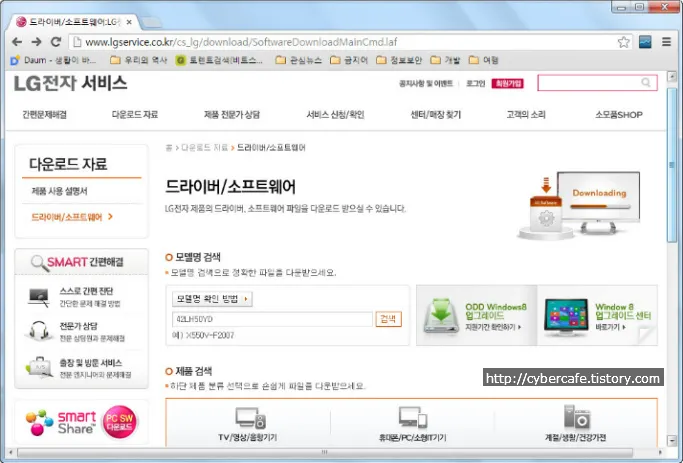The image size is (683, 463).
Task: Click the 홈 breadcrumb link
Action: [169, 148]
